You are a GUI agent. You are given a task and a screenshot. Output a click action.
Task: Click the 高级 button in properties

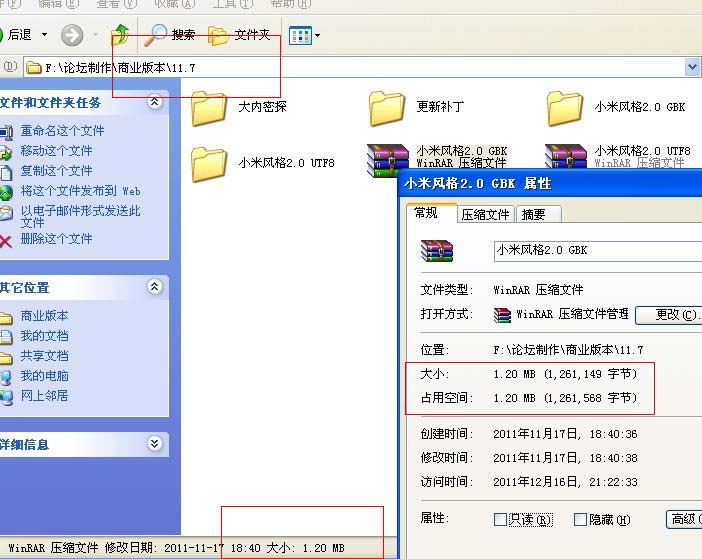point(684,519)
